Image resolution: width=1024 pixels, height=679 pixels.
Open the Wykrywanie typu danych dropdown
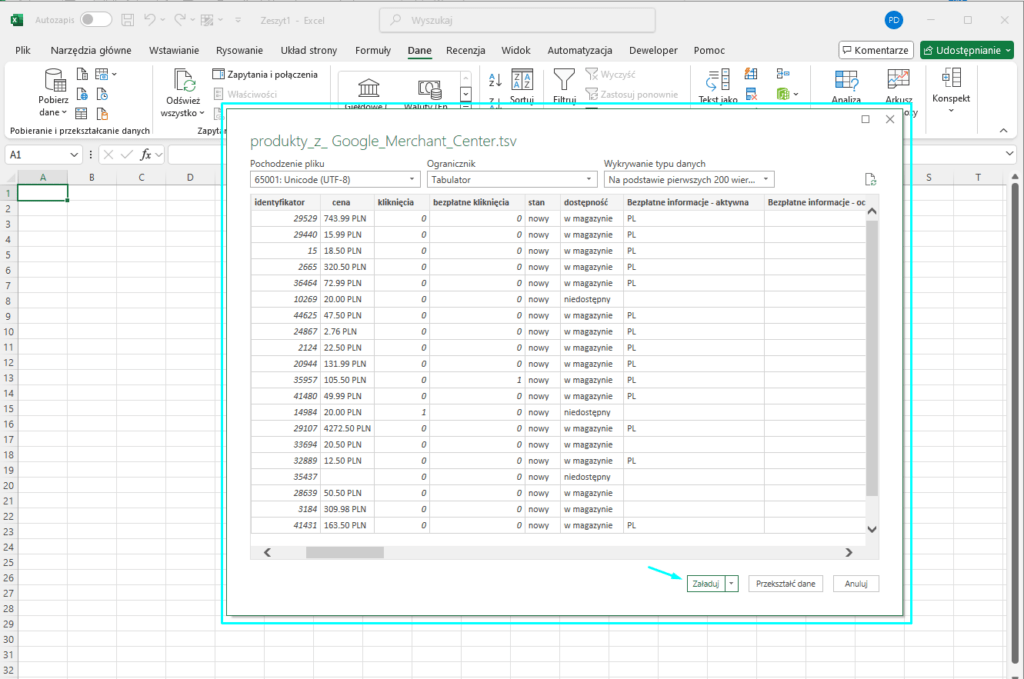689,180
